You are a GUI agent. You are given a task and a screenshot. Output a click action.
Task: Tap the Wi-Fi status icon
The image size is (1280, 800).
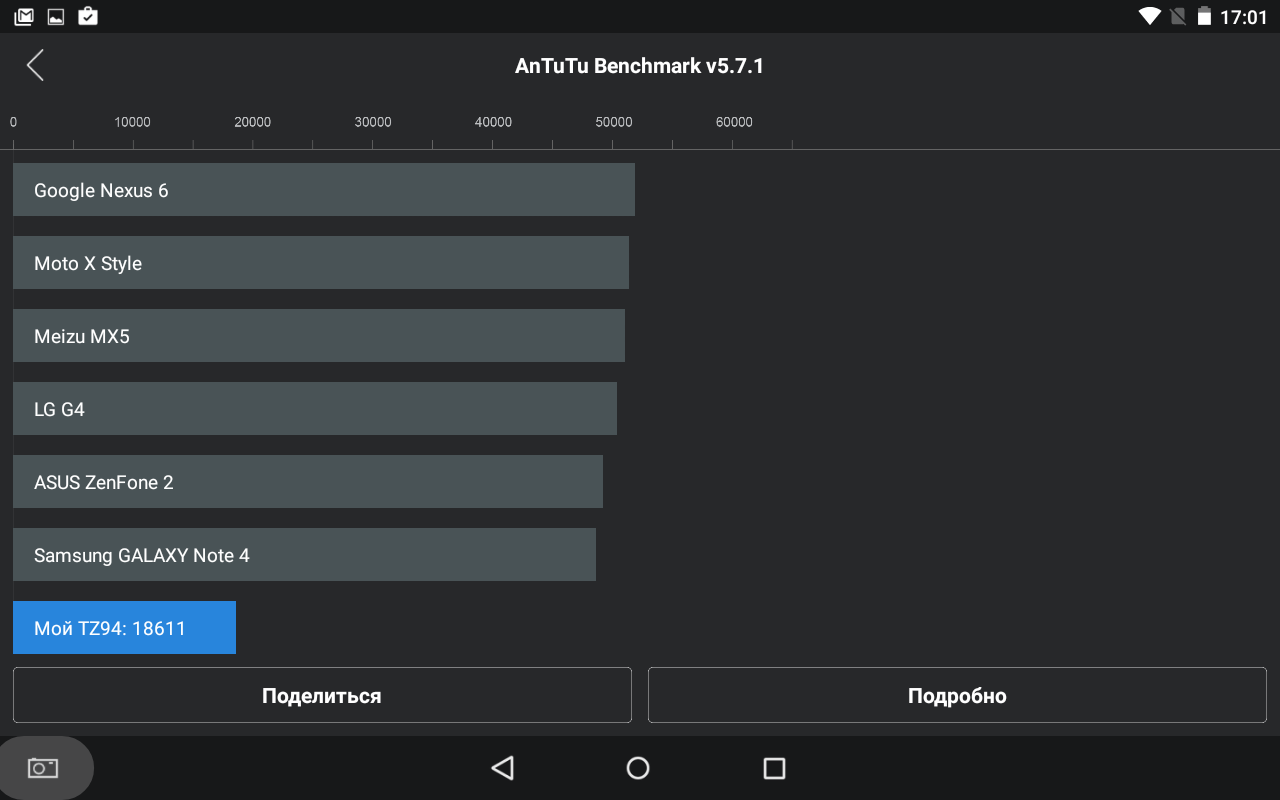(1149, 16)
